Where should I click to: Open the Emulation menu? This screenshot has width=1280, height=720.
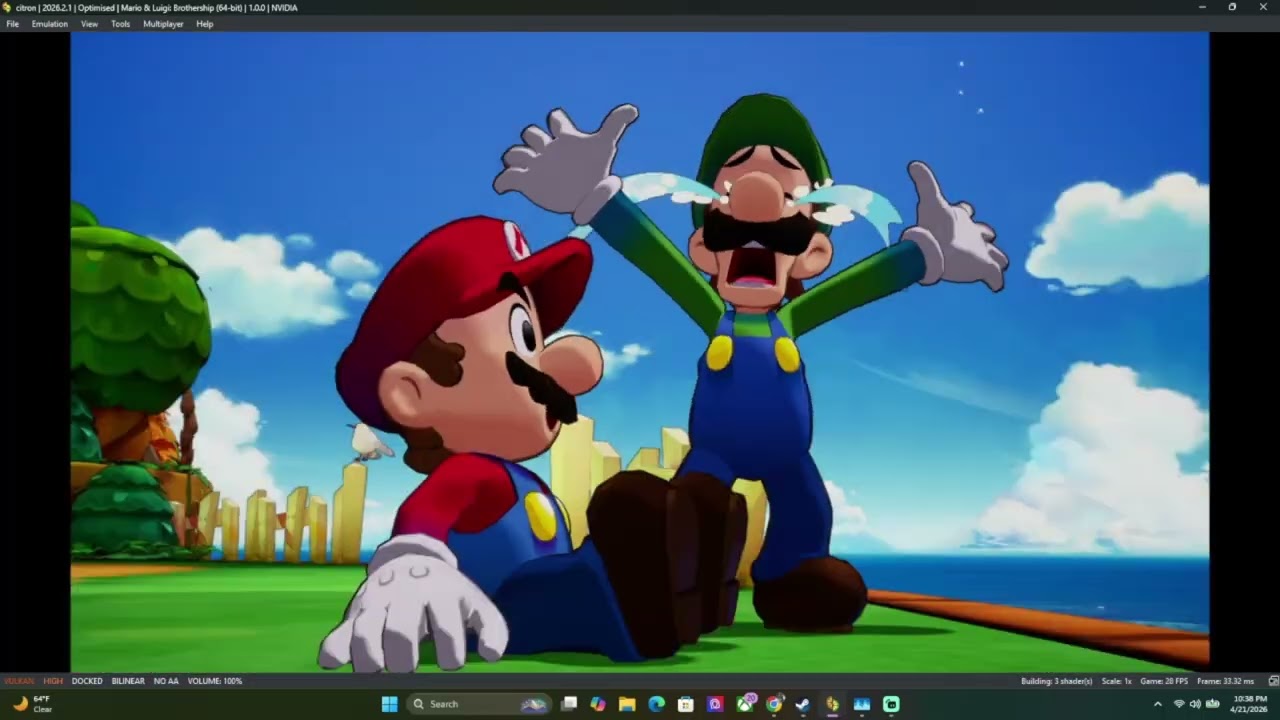click(50, 24)
